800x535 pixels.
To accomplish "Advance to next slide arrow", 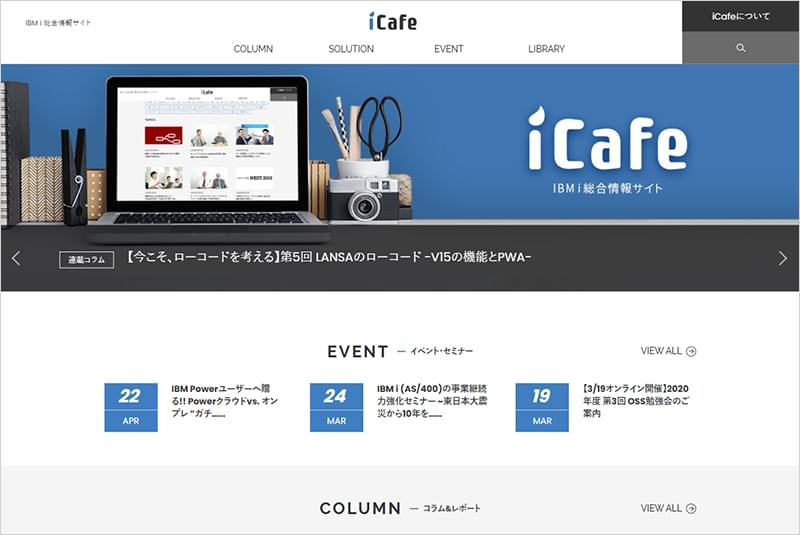I will point(783,258).
